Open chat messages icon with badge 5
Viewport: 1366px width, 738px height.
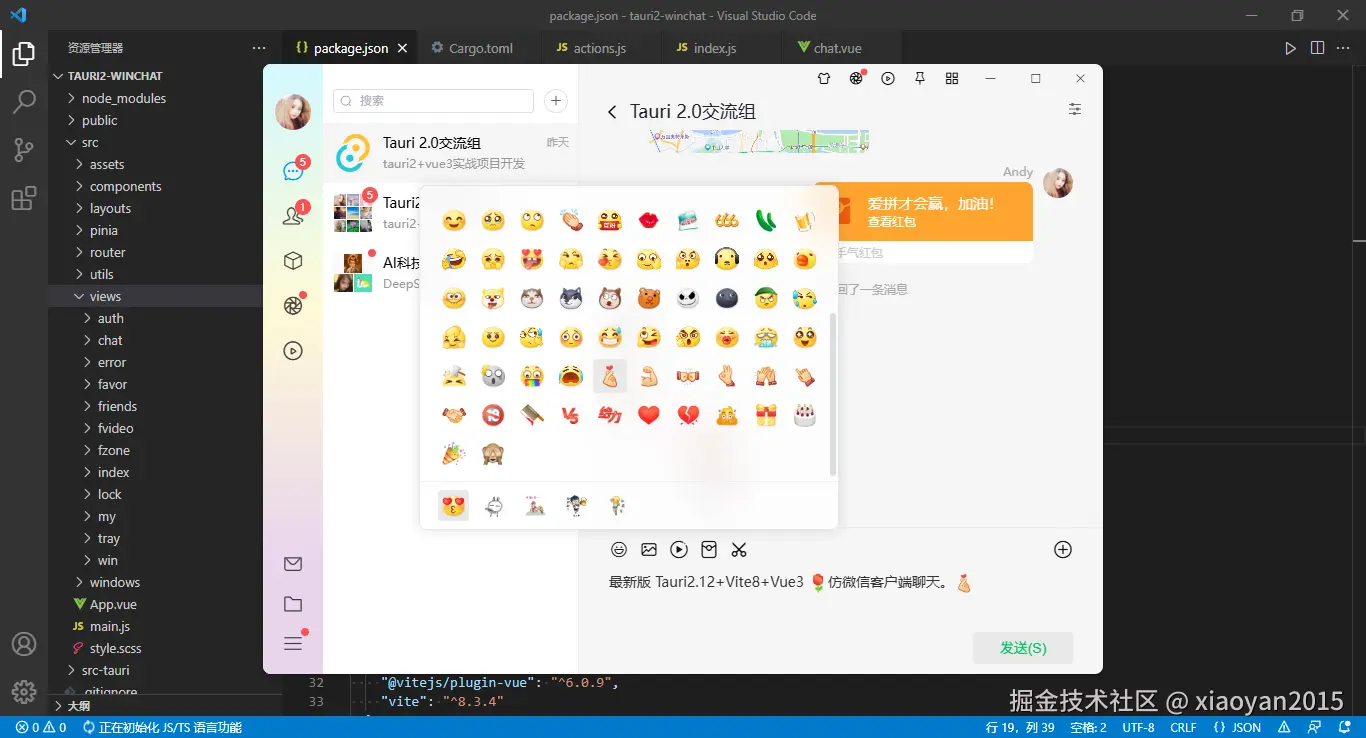(293, 171)
